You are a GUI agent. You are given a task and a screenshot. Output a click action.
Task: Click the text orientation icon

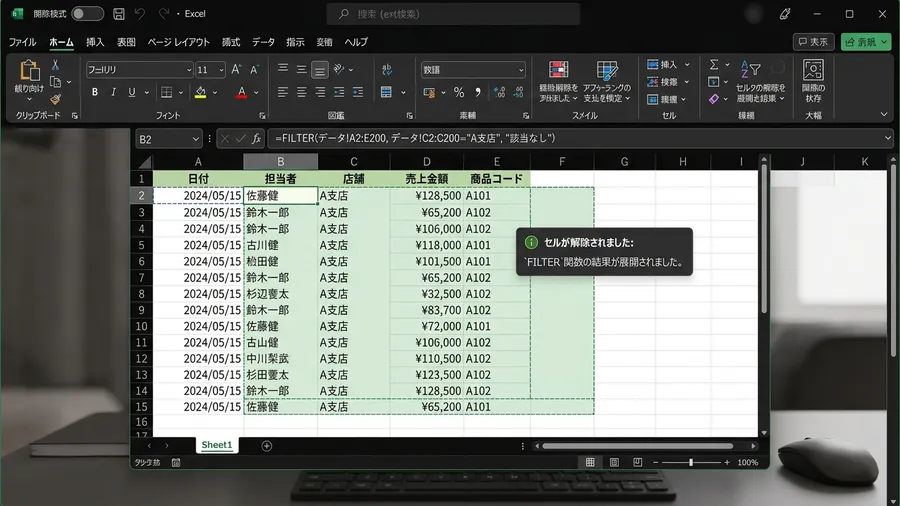(x=339, y=69)
